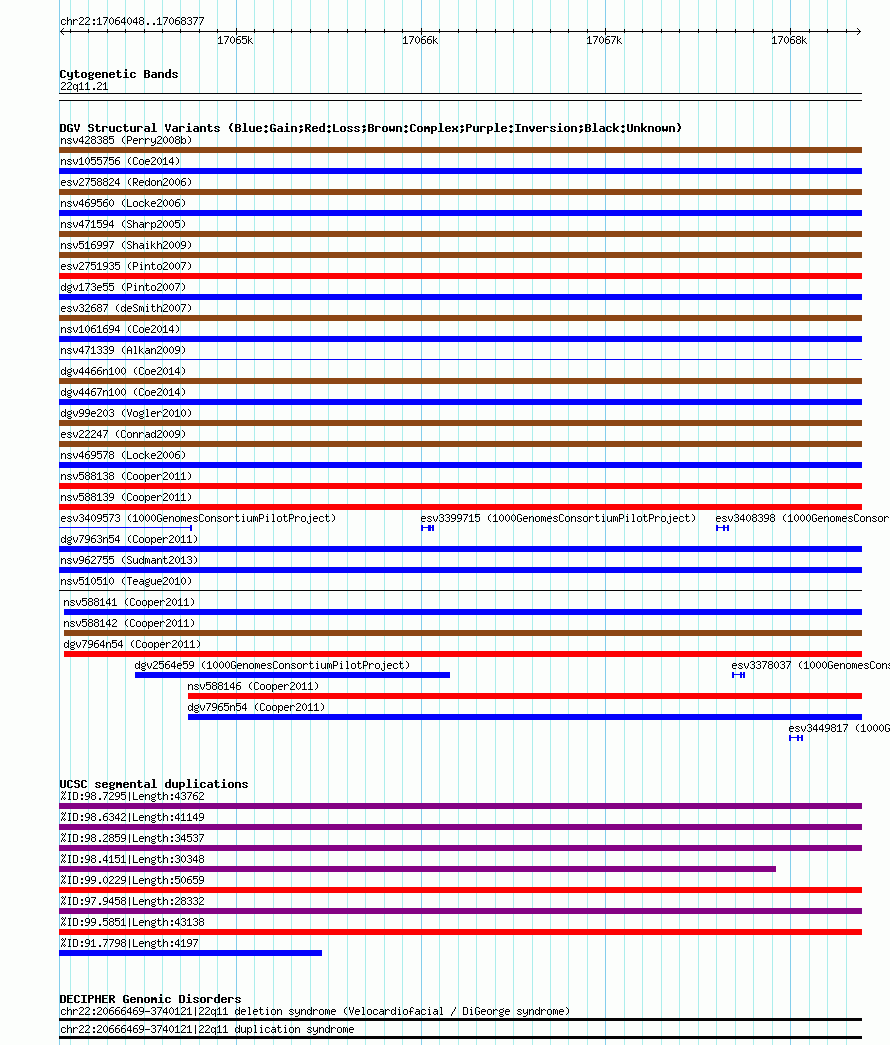890x1045 pixels.
Task: Select the dgv4467n100 (Coe2014) label
Action: pos(123,393)
